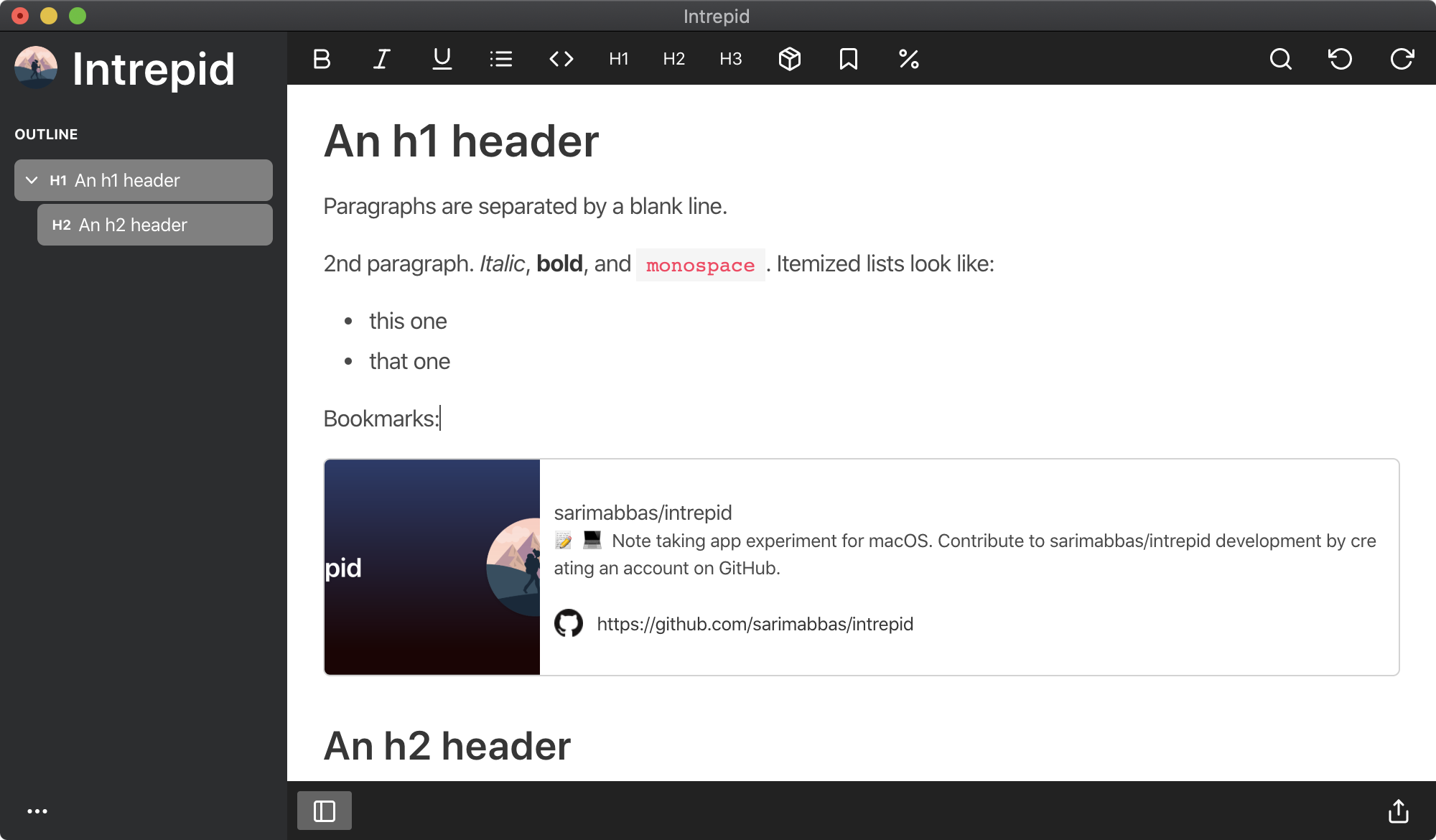
Task: Click the An h2 header heading in editor
Action: pos(447,746)
